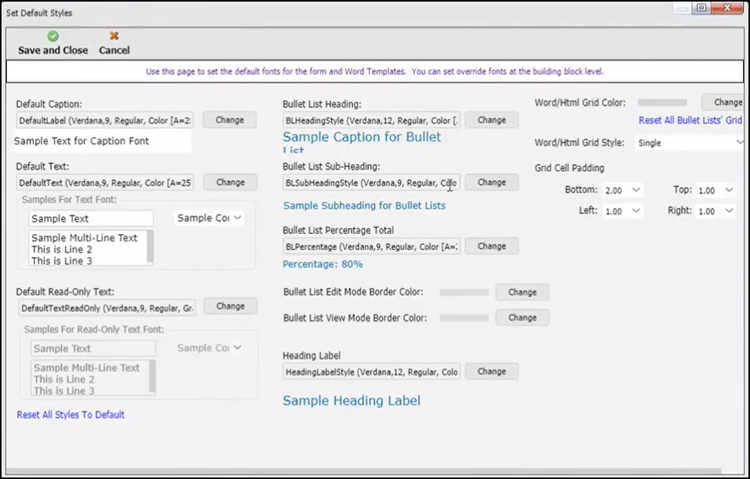The width and height of the screenshot is (750, 479).
Task: Open the Word/Html Grid Style dropdown
Action: tap(739, 143)
